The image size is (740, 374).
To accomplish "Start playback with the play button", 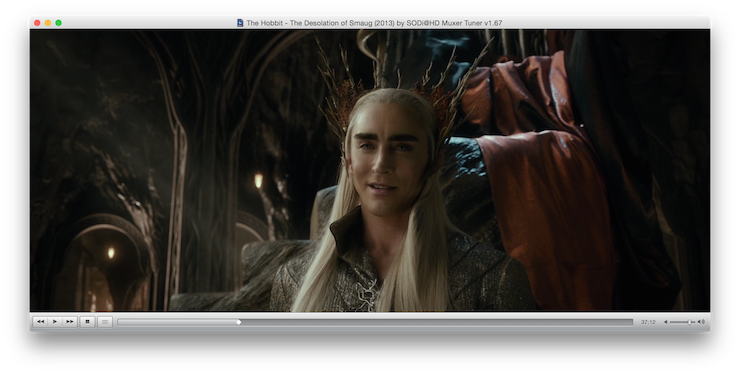I will 55,322.
